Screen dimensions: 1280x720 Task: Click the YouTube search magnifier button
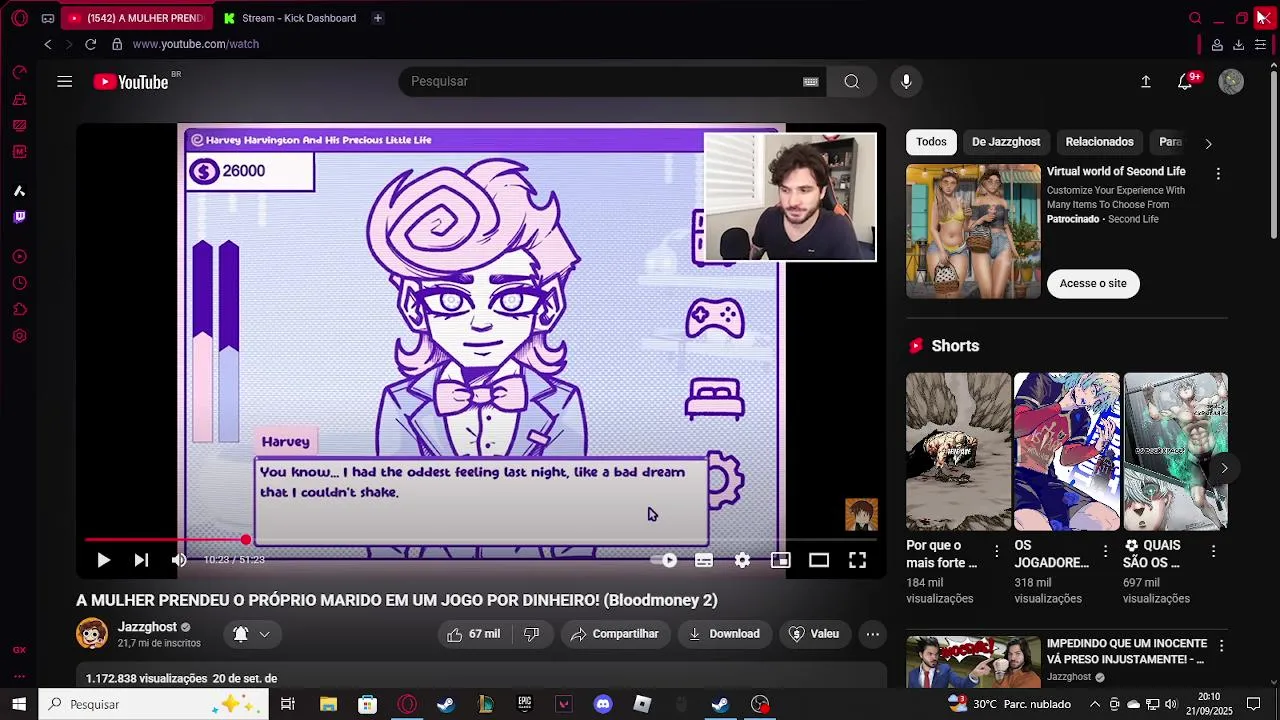pyautogui.click(x=851, y=82)
